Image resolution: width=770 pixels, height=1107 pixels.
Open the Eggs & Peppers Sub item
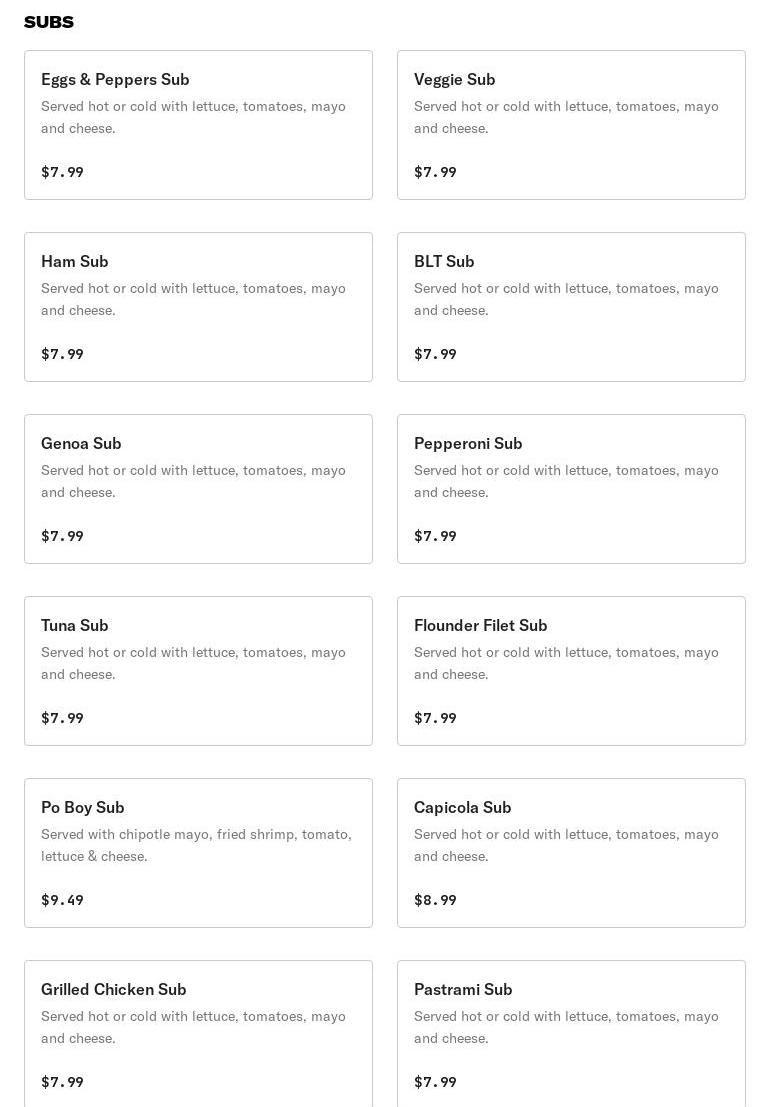point(198,125)
